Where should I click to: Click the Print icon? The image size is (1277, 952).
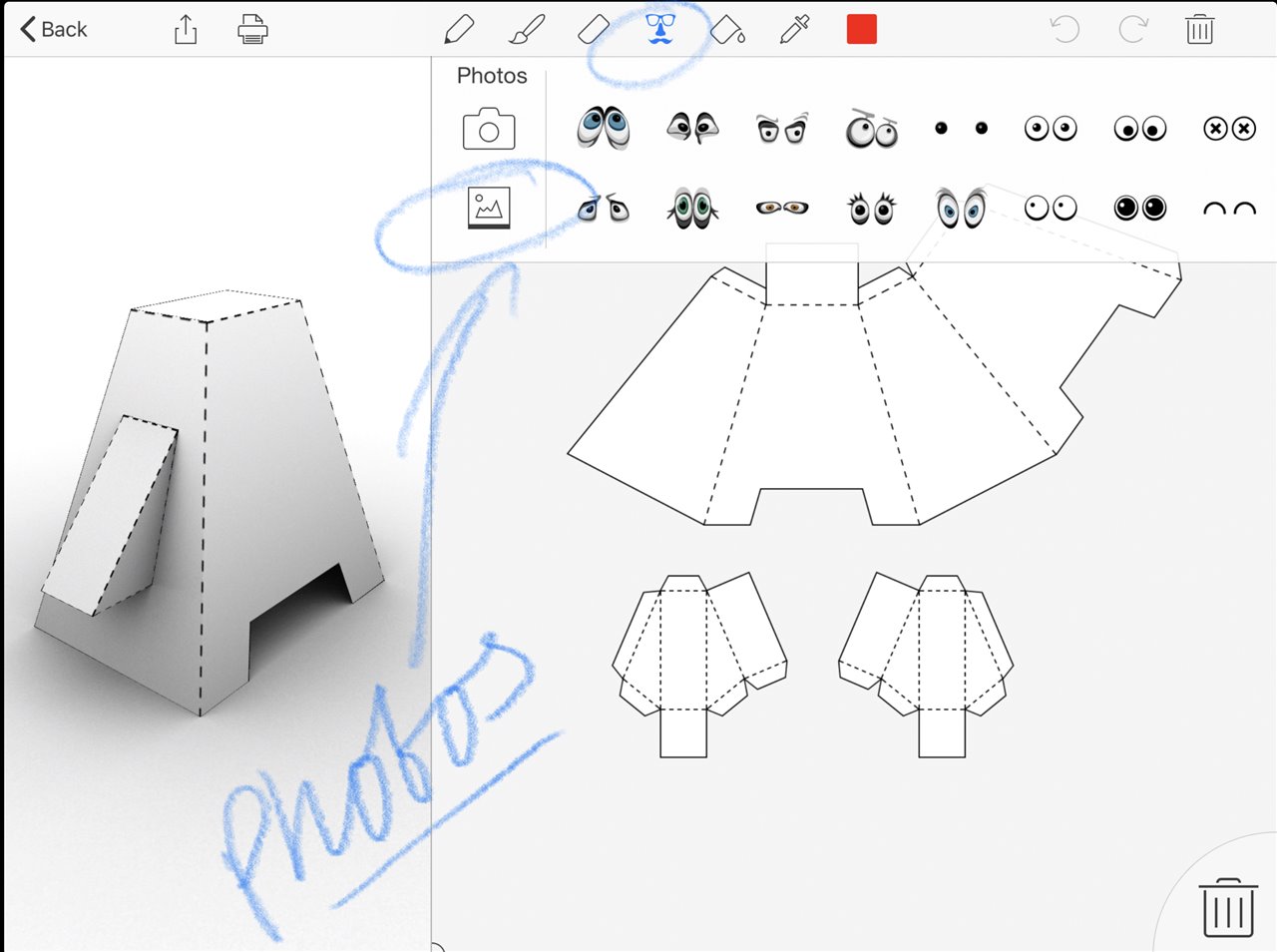point(252,30)
